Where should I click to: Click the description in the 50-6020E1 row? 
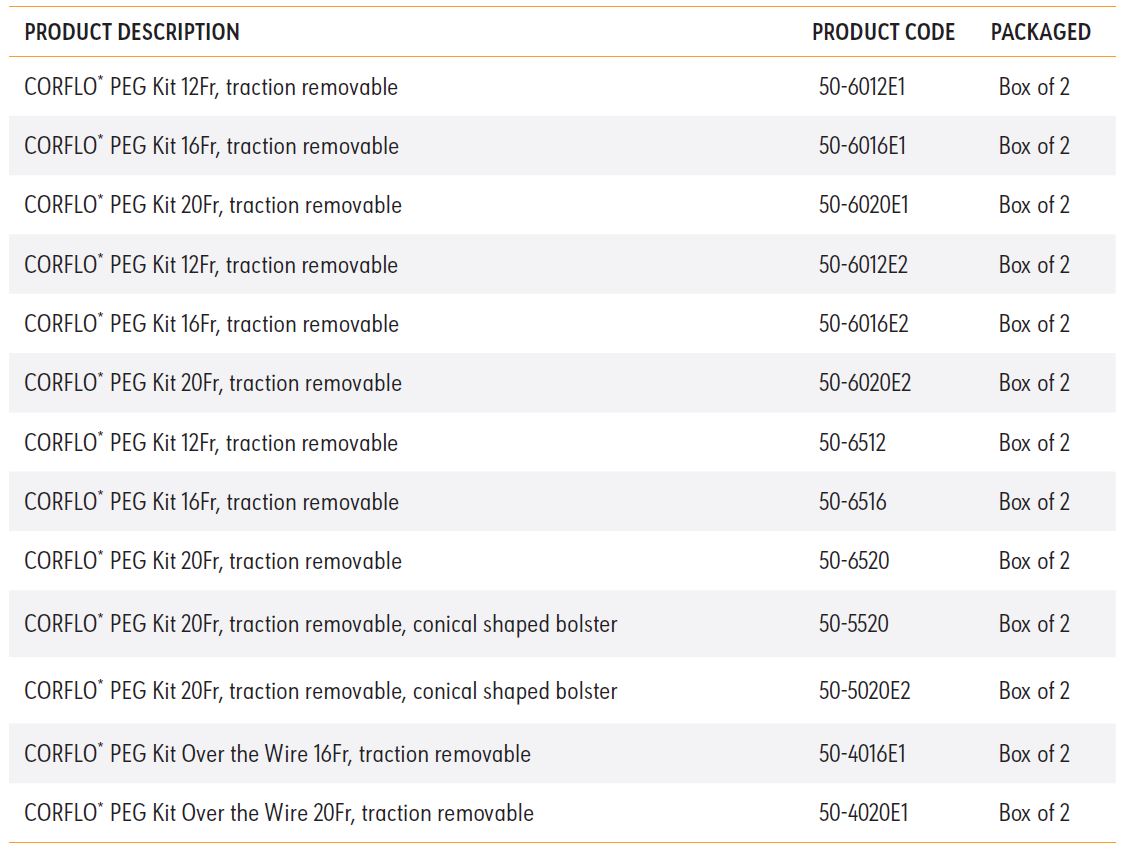[213, 205]
